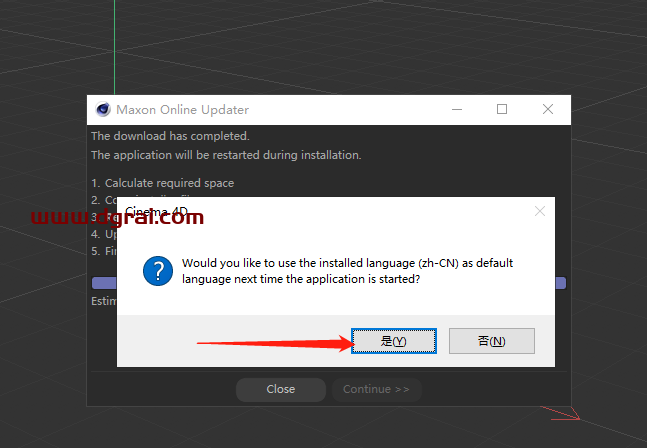Maximize the Maxon Online Updater window
The height and width of the screenshot is (448, 647).
click(502, 110)
